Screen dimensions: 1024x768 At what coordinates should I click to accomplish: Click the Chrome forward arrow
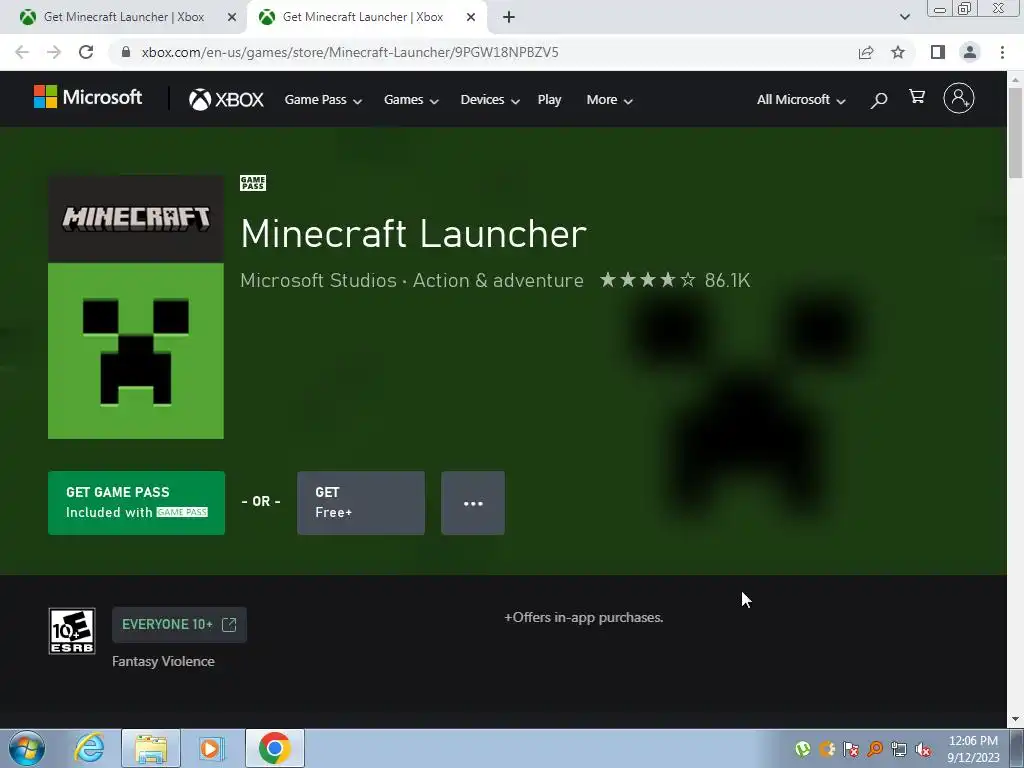pos(54,52)
